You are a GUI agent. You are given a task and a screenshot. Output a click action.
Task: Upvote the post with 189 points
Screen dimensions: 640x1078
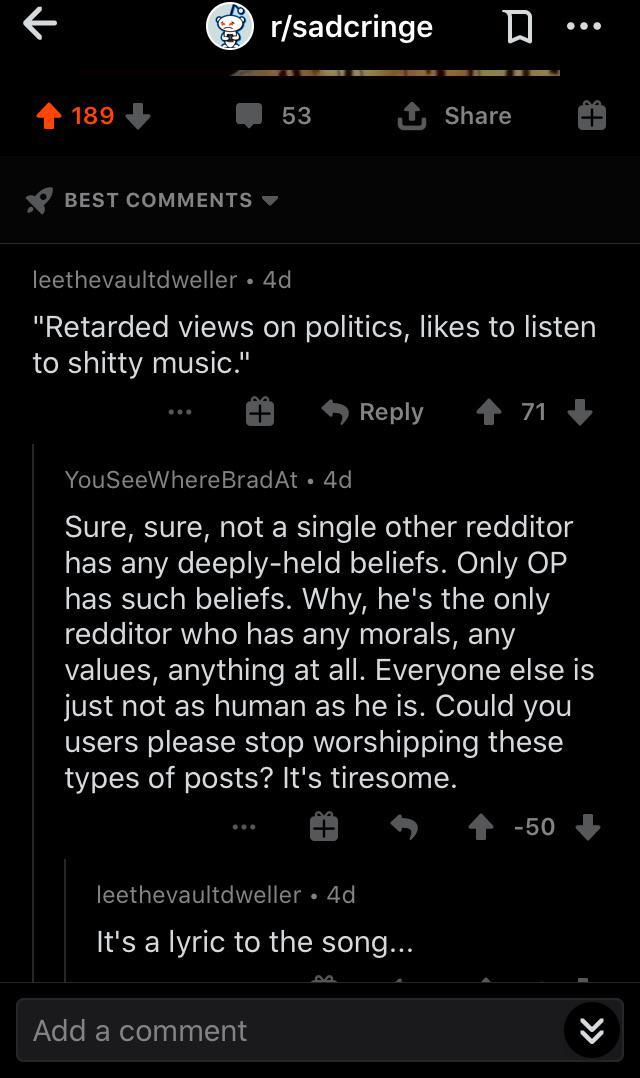pos(48,116)
